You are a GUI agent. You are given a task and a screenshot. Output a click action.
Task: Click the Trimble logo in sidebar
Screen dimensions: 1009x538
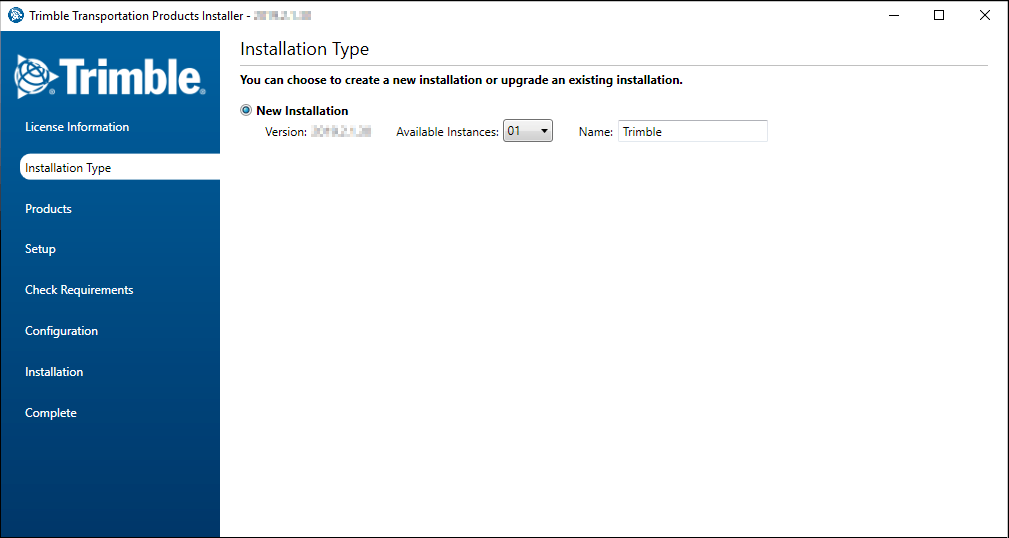(x=110, y=76)
